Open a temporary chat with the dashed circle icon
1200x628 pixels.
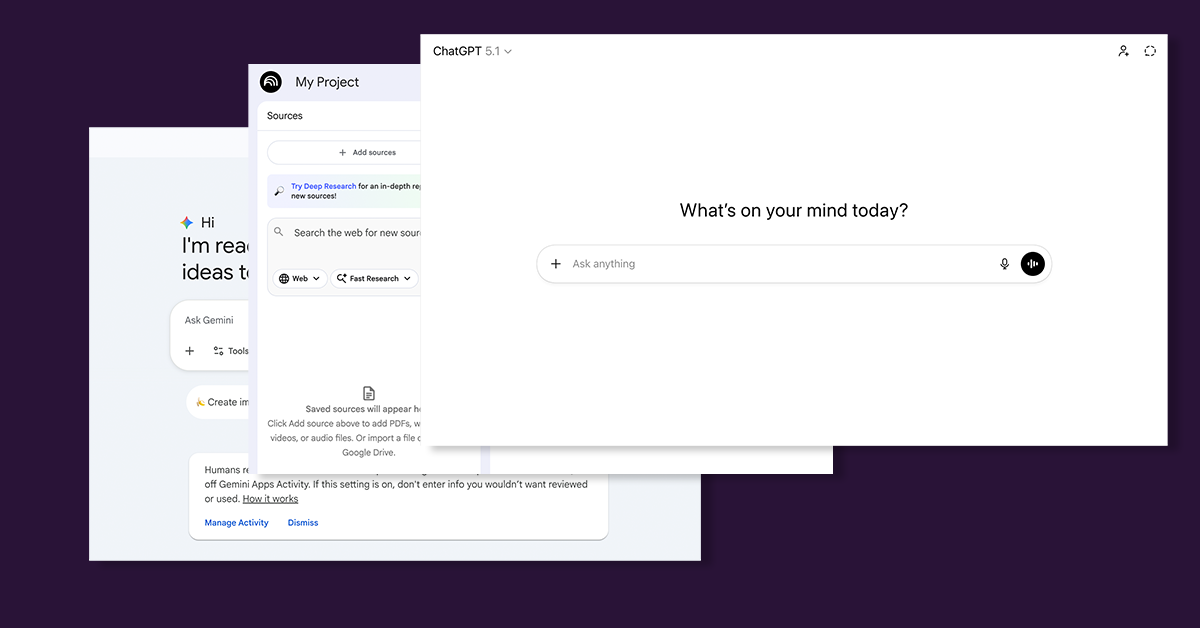point(1150,50)
